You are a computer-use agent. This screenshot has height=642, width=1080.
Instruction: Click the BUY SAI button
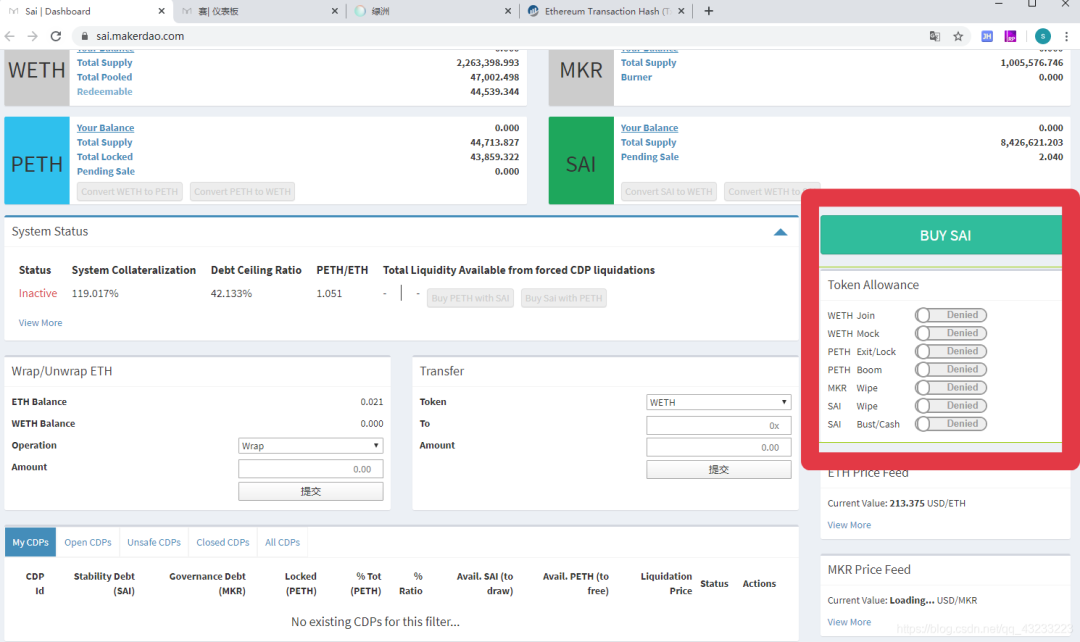[x=941, y=235]
